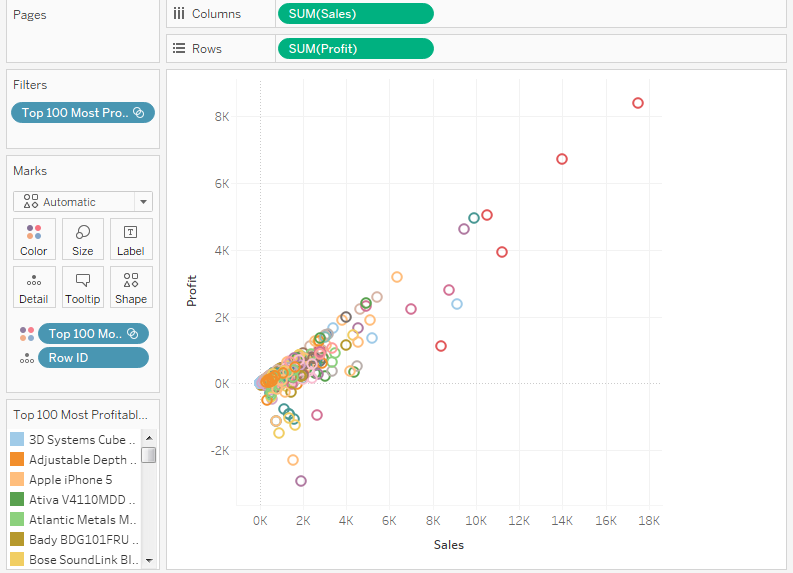Select the SUM(Sales) pill on Columns
Image resolution: width=793 pixels, height=573 pixels.
355,13
